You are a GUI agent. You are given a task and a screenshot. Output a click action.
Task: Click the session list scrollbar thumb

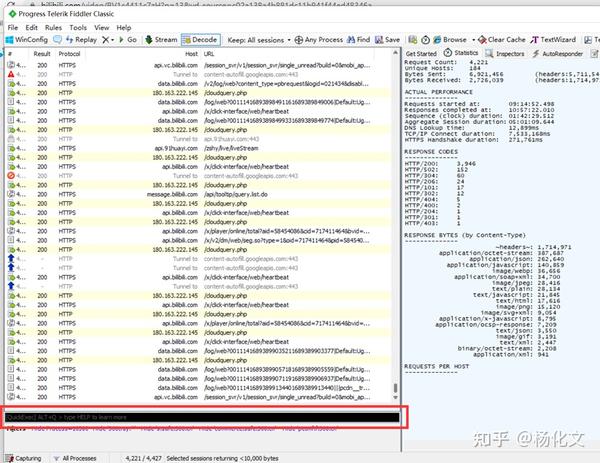[396, 388]
